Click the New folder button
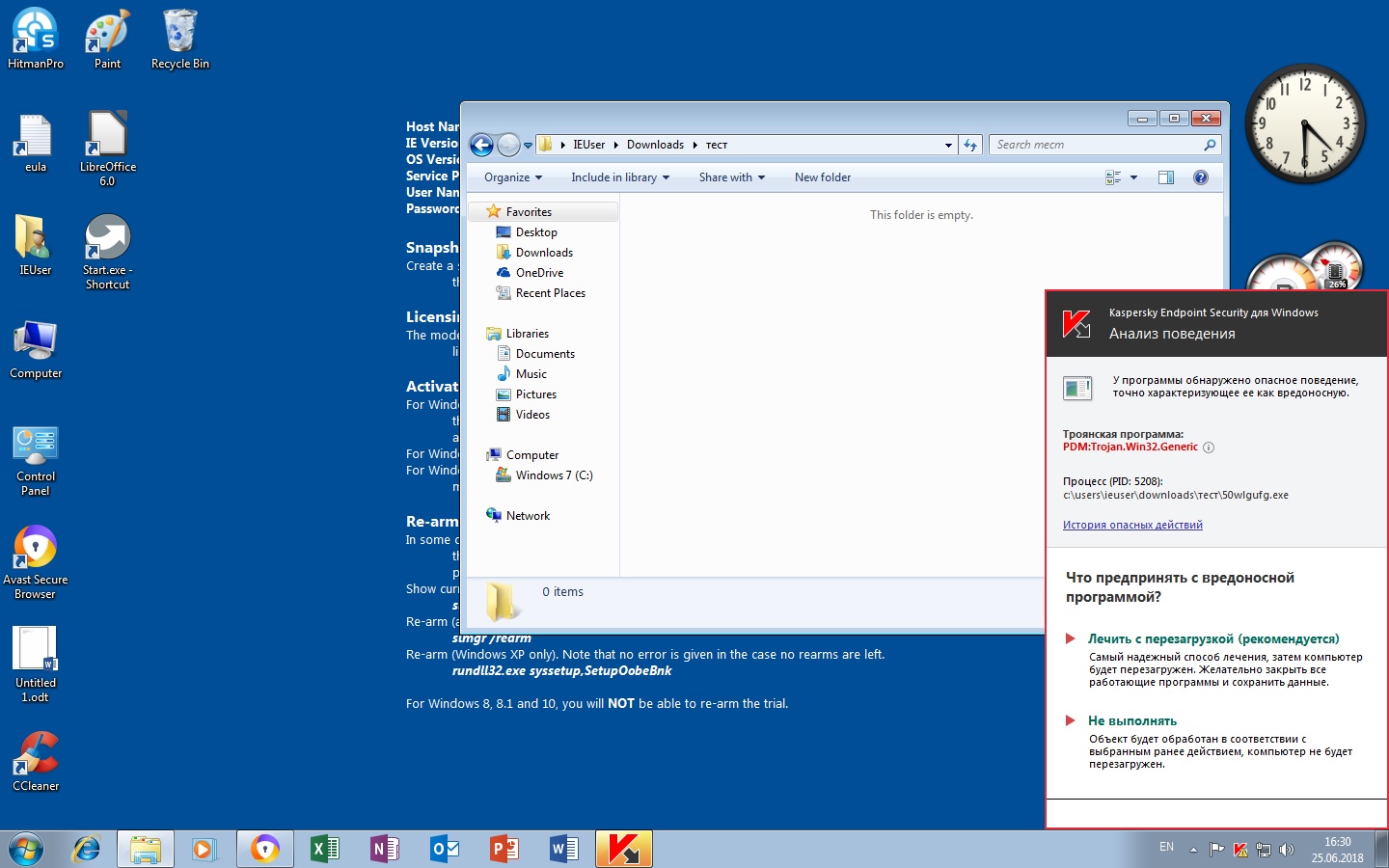Screen dimensions: 1389x868 click(823, 177)
